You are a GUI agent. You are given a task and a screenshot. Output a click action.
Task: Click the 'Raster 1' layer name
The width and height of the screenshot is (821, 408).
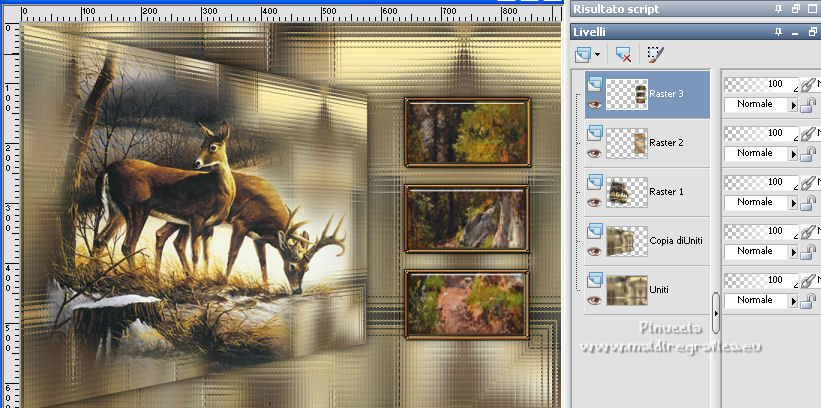[666, 192]
